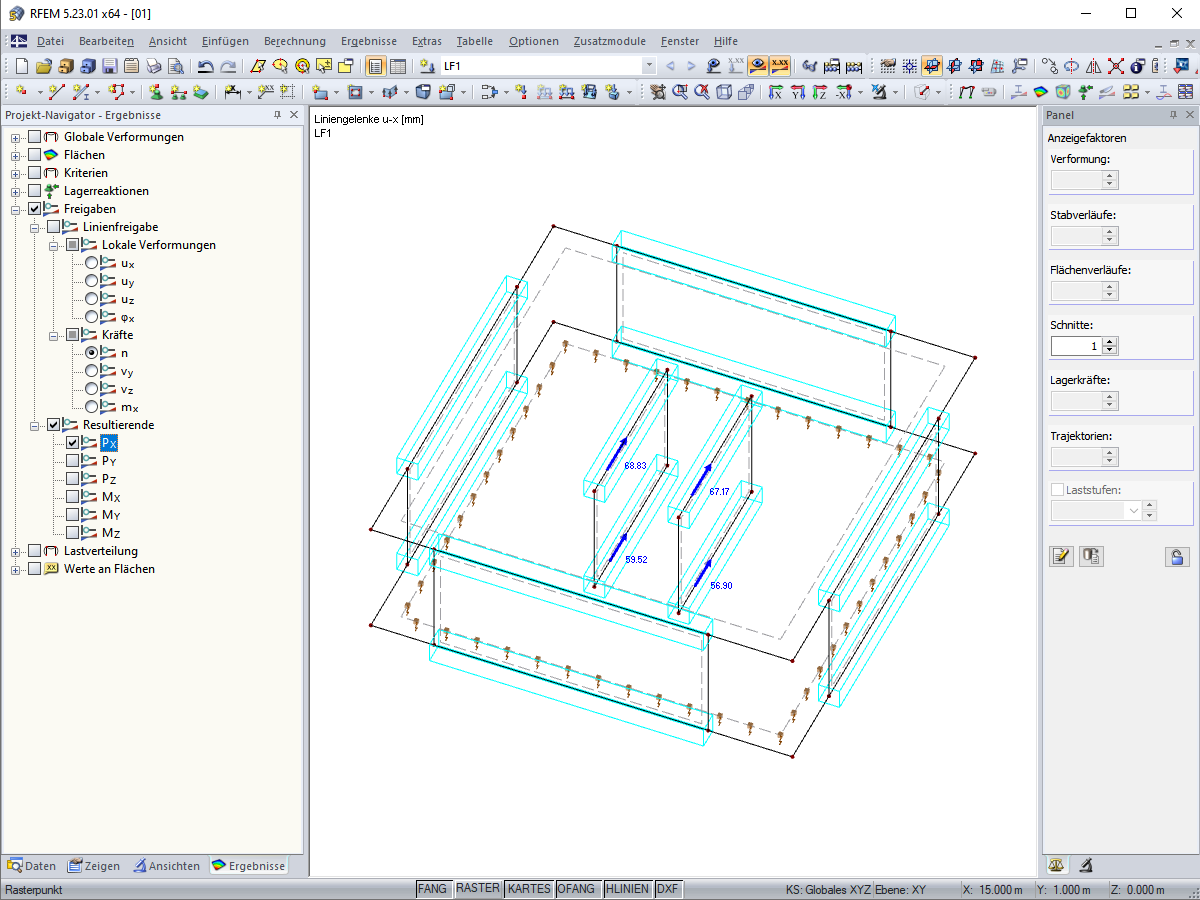Collapse the Freigaben tree node

[x=16, y=209]
